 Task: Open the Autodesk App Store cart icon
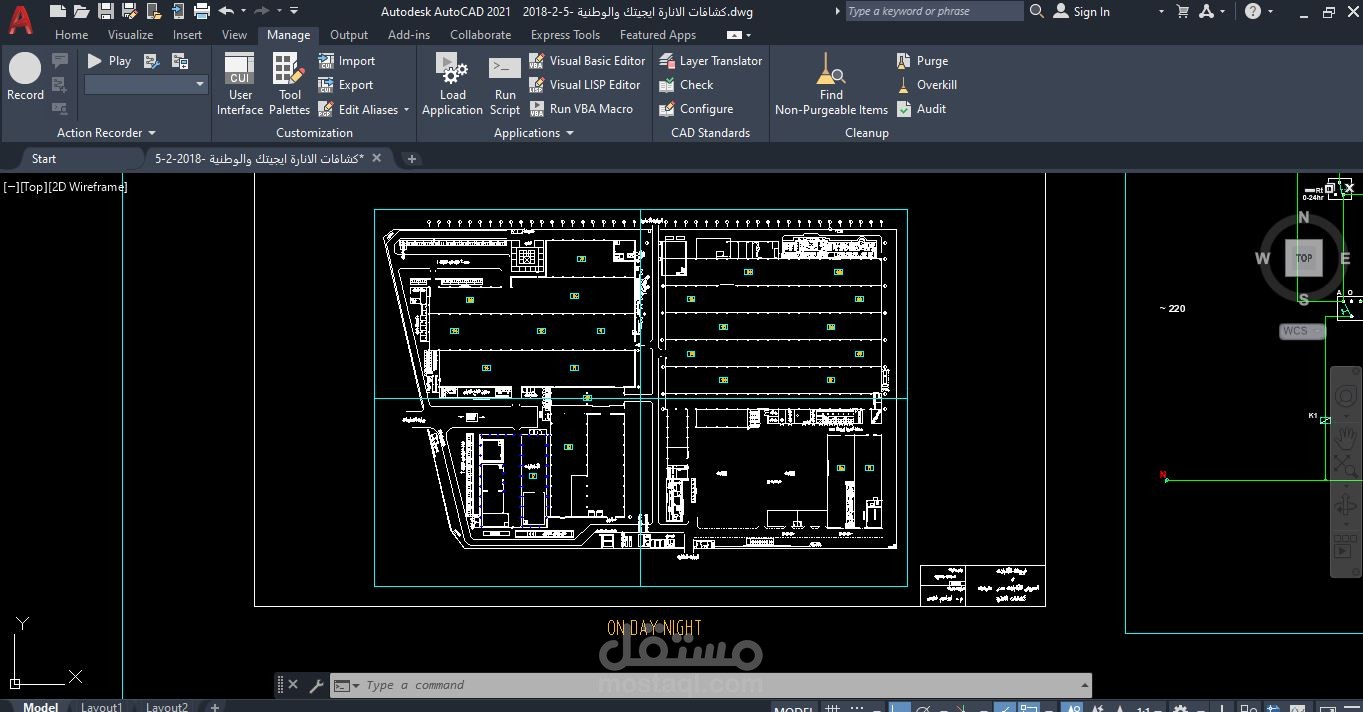tap(1183, 12)
